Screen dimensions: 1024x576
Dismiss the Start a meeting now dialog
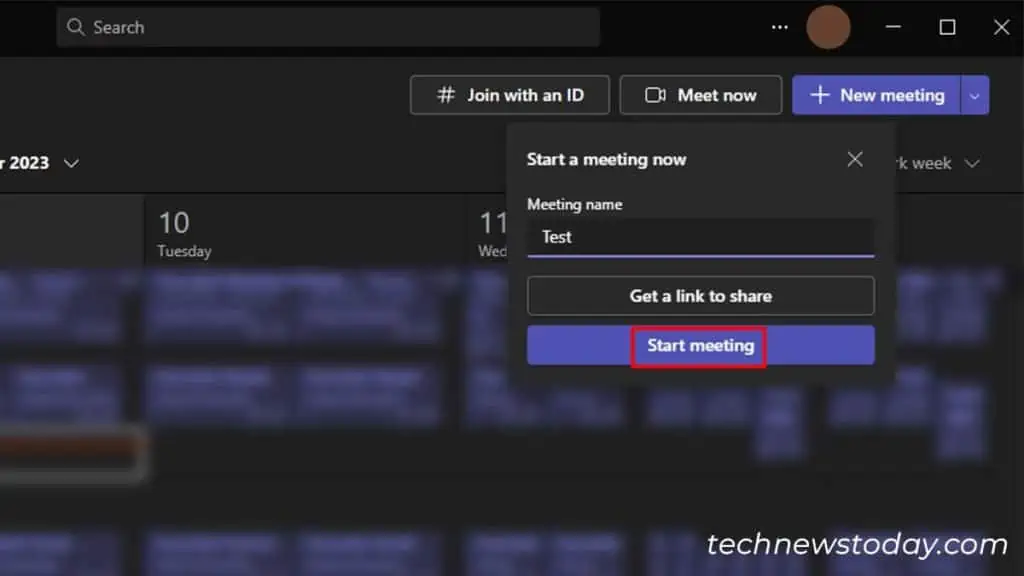click(855, 158)
